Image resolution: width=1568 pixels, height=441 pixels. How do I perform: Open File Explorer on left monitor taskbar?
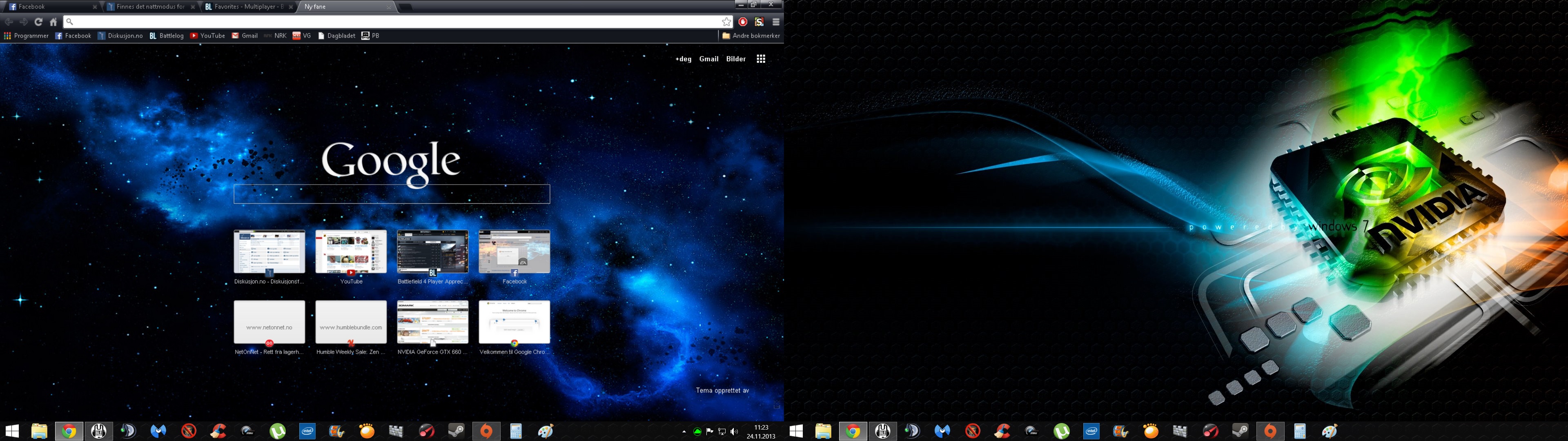tap(39, 431)
